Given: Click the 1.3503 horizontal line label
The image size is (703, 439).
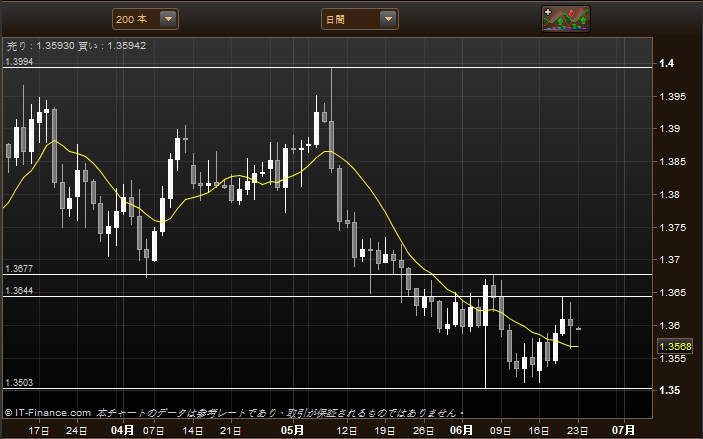Looking at the screenshot, I should 19,382.
